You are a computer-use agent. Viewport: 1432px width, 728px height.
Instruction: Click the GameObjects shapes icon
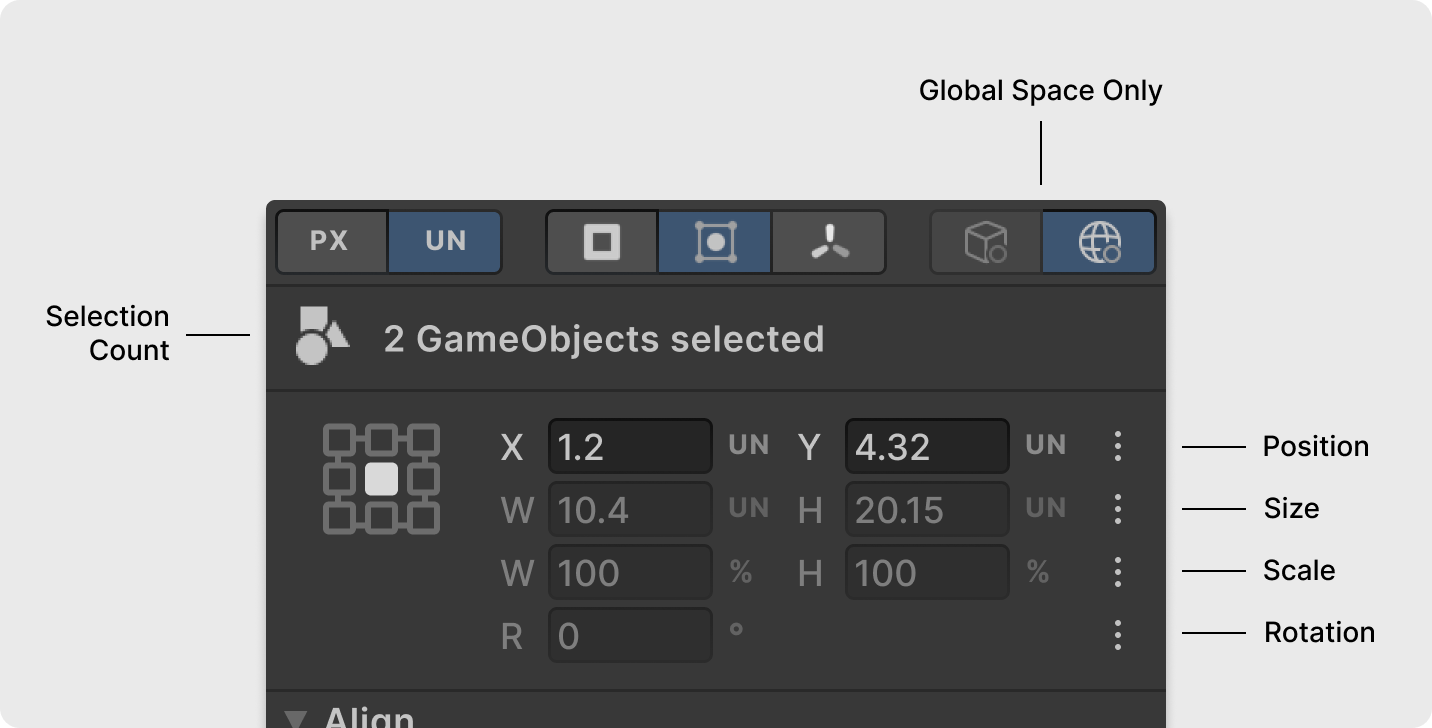click(x=321, y=336)
